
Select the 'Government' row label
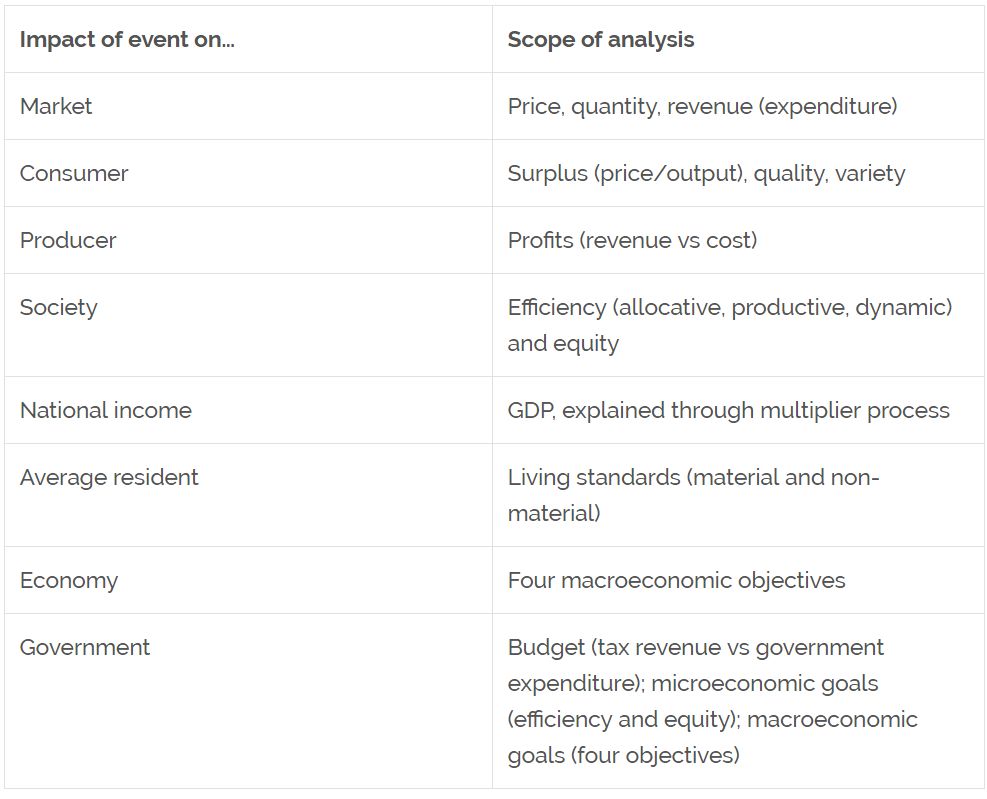[85, 647]
